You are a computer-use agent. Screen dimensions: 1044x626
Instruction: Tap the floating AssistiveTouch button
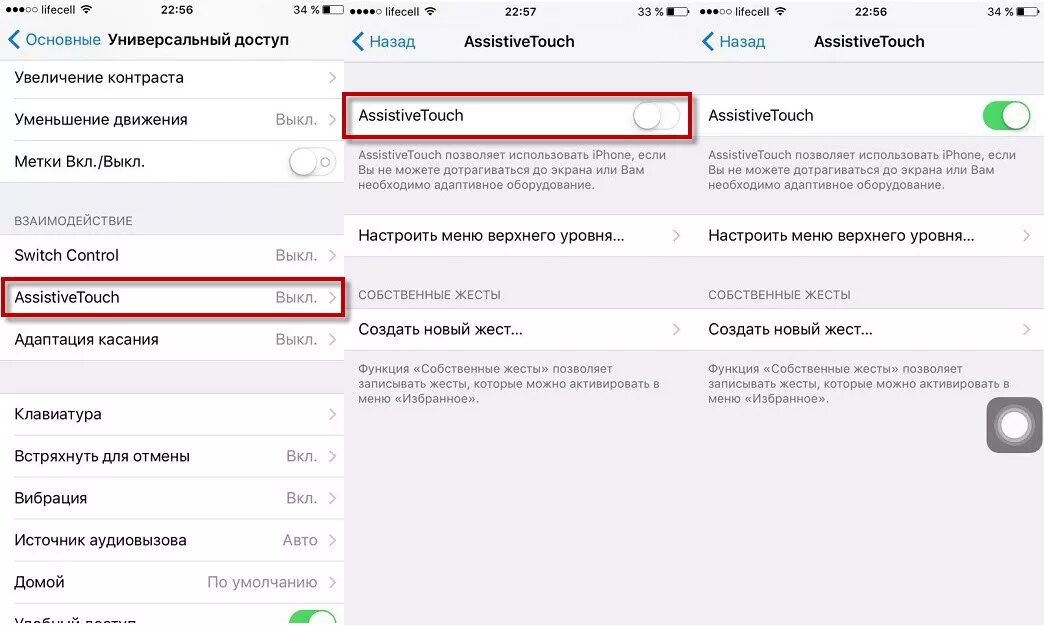(x=1014, y=425)
